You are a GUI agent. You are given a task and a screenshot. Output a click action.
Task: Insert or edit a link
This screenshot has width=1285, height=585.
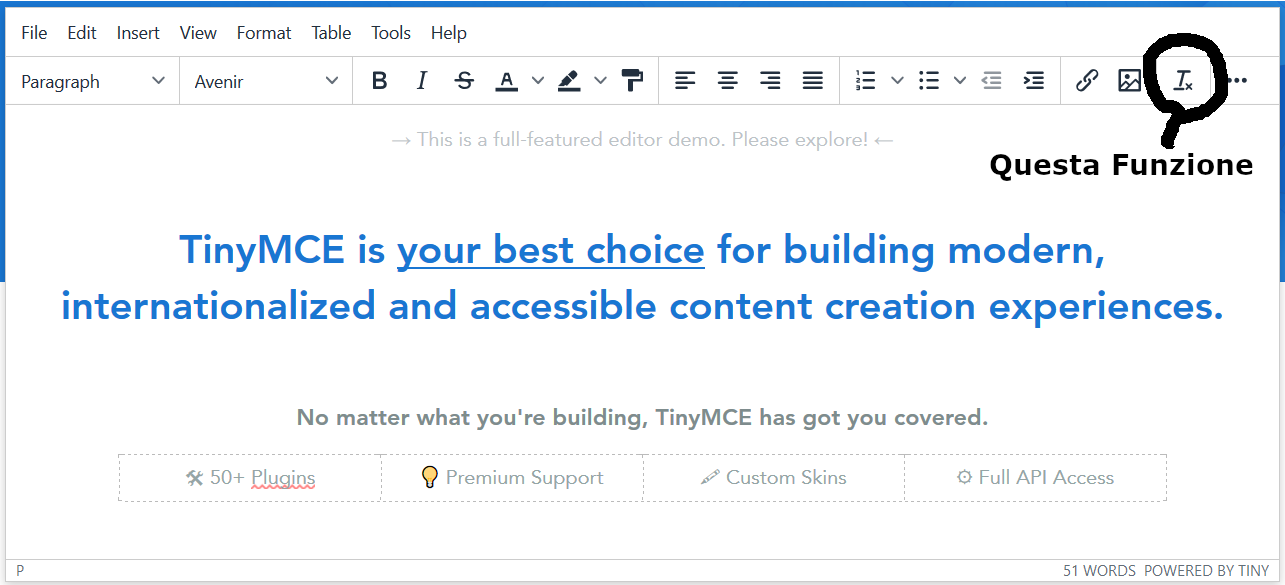point(1087,81)
